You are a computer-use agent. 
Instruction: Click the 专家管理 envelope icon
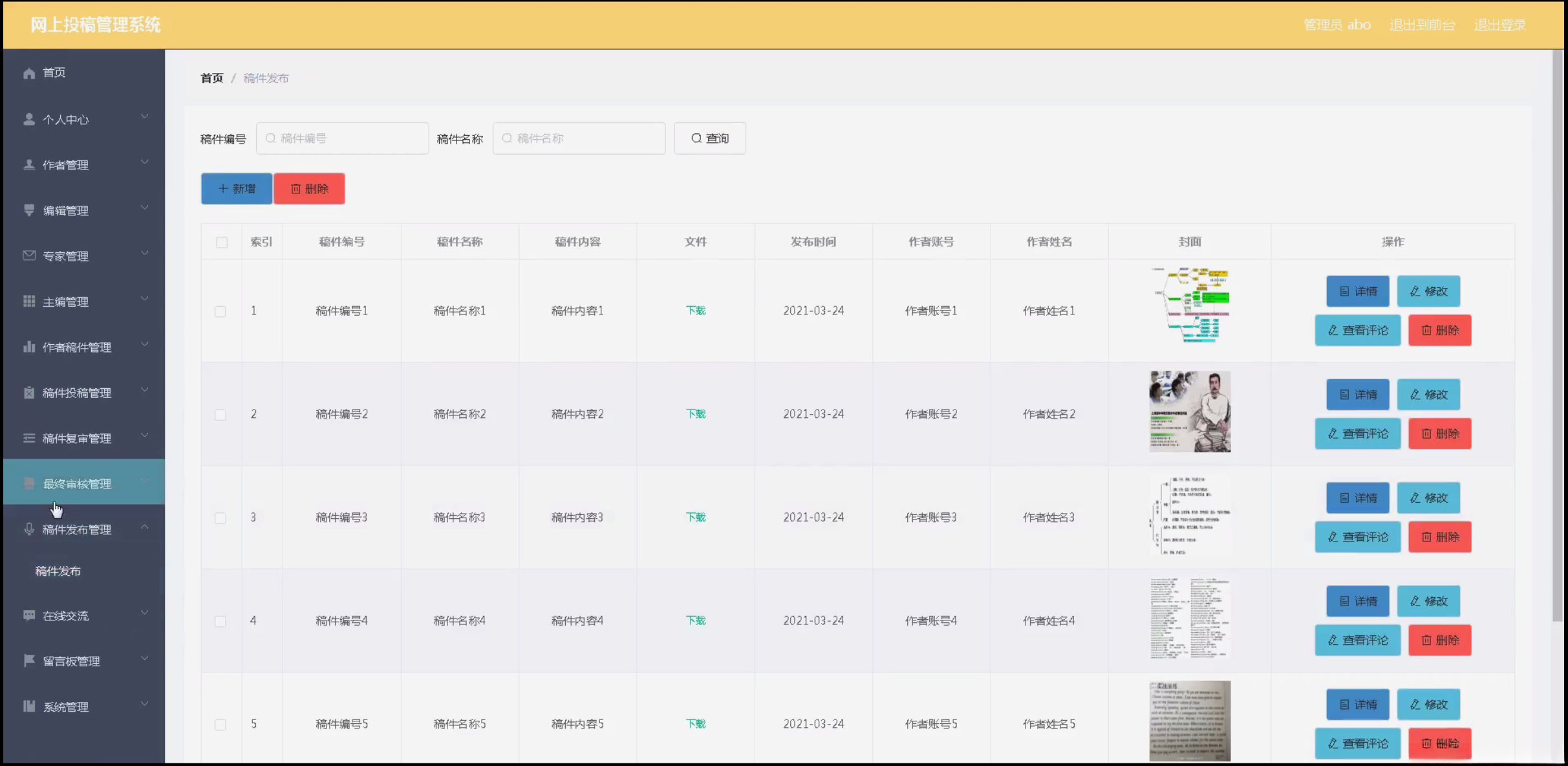click(28, 256)
